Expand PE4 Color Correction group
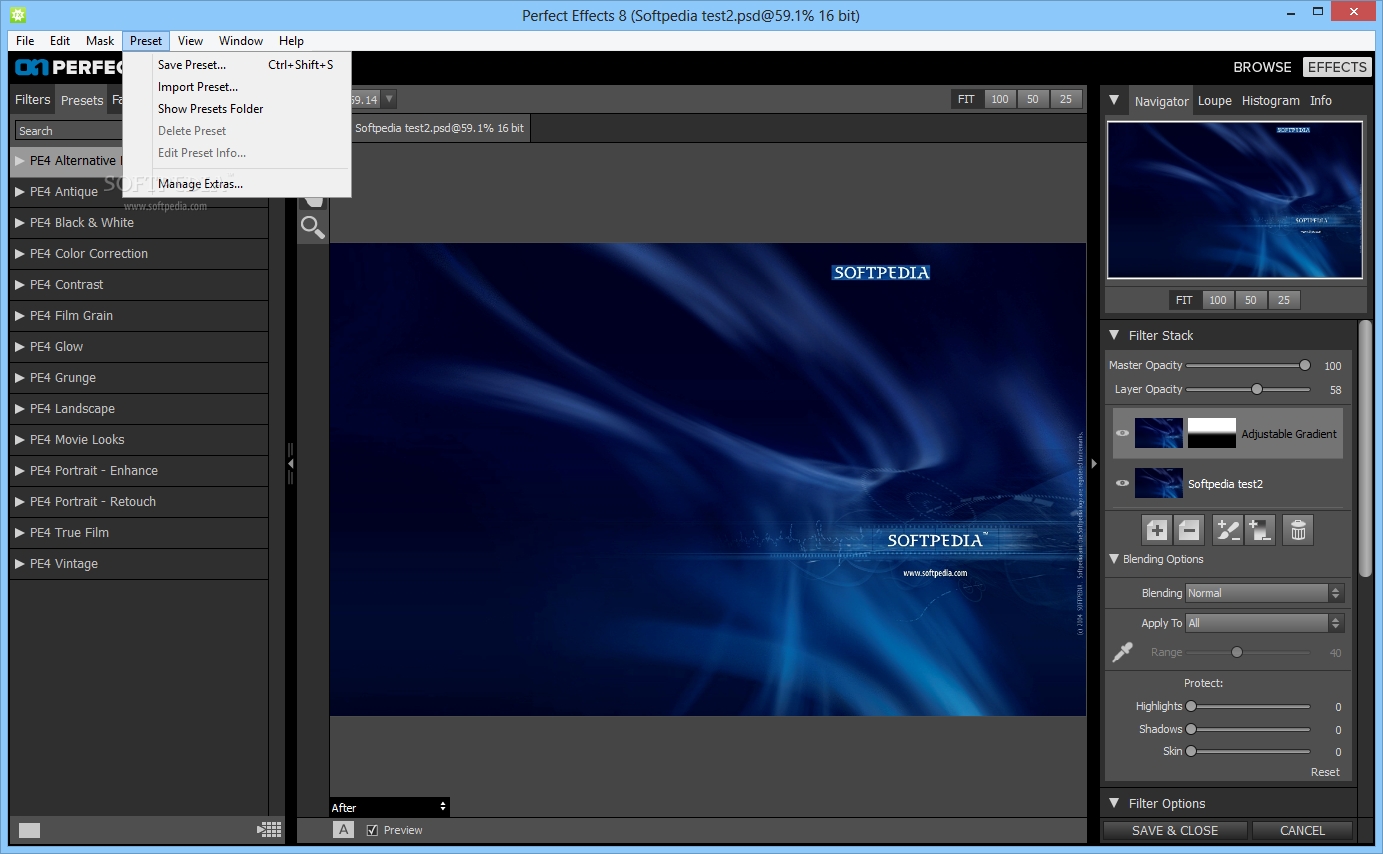1383x854 pixels. [19, 253]
